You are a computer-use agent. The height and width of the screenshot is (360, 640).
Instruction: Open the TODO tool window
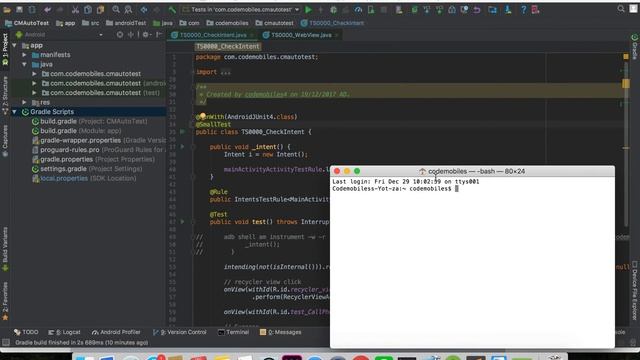pyautogui.click(x=26, y=332)
